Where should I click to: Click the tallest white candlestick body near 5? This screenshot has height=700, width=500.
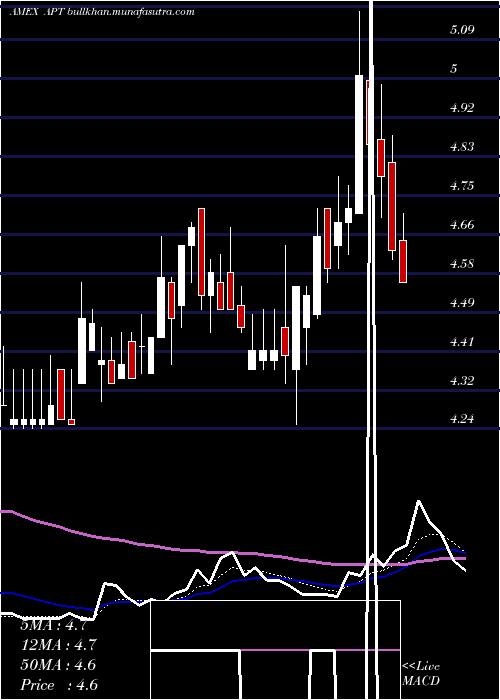click(x=359, y=145)
